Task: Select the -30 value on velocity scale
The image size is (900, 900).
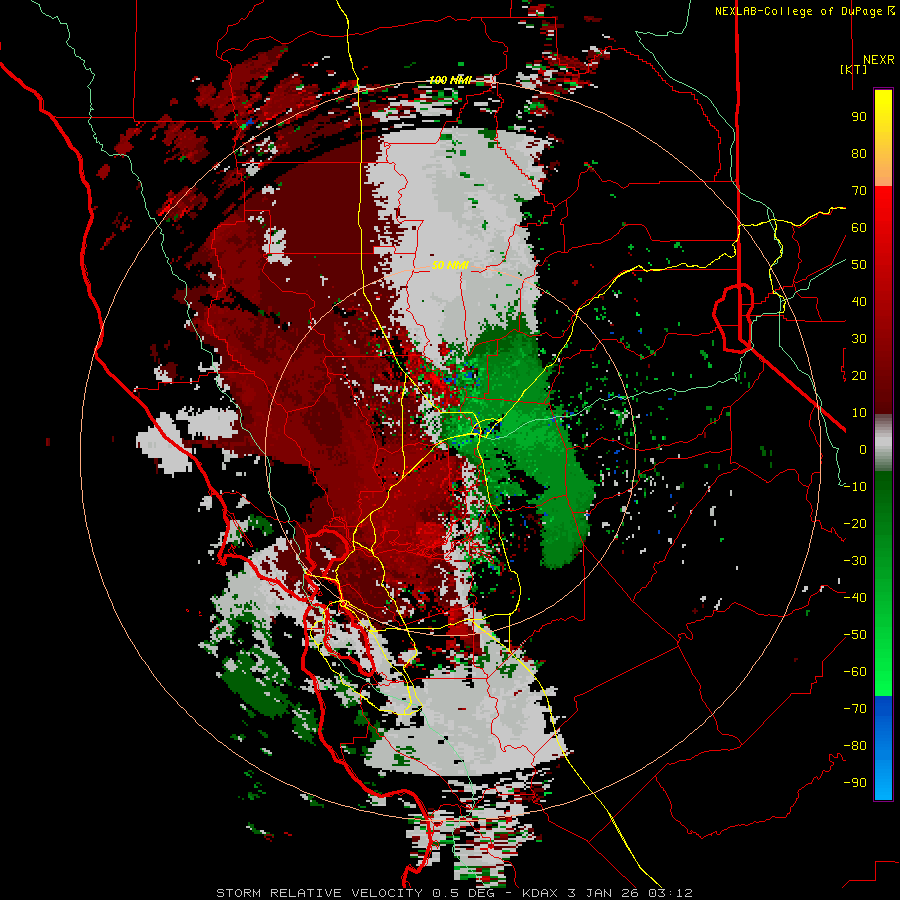Action: click(x=855, y=561)
